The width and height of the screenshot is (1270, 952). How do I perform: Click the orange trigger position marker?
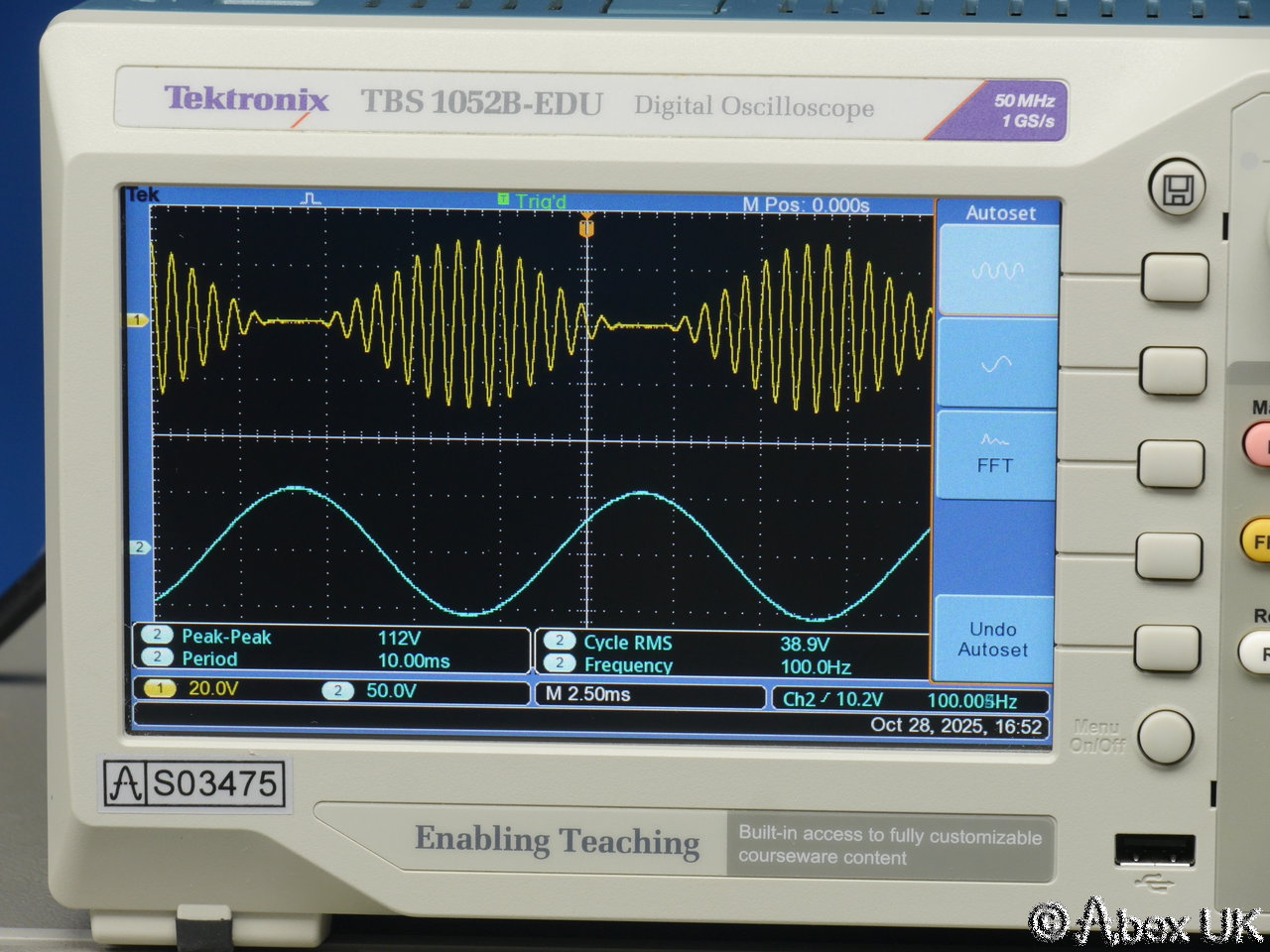pos(586,227)
